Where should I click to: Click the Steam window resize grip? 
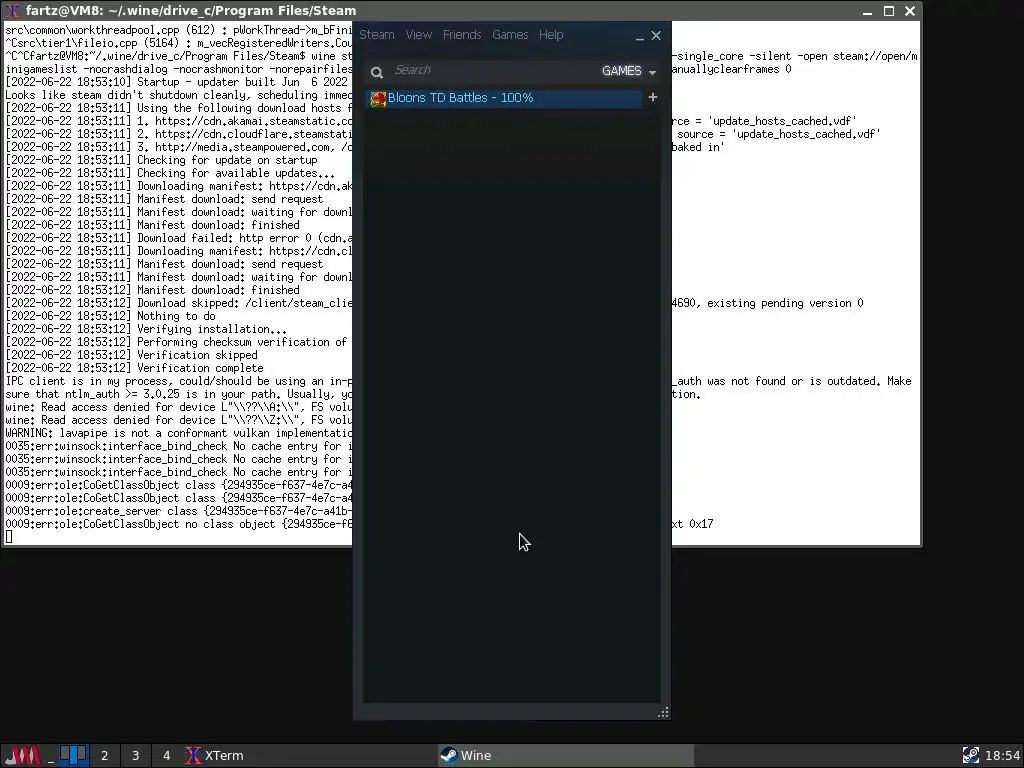tap(663, 712)
